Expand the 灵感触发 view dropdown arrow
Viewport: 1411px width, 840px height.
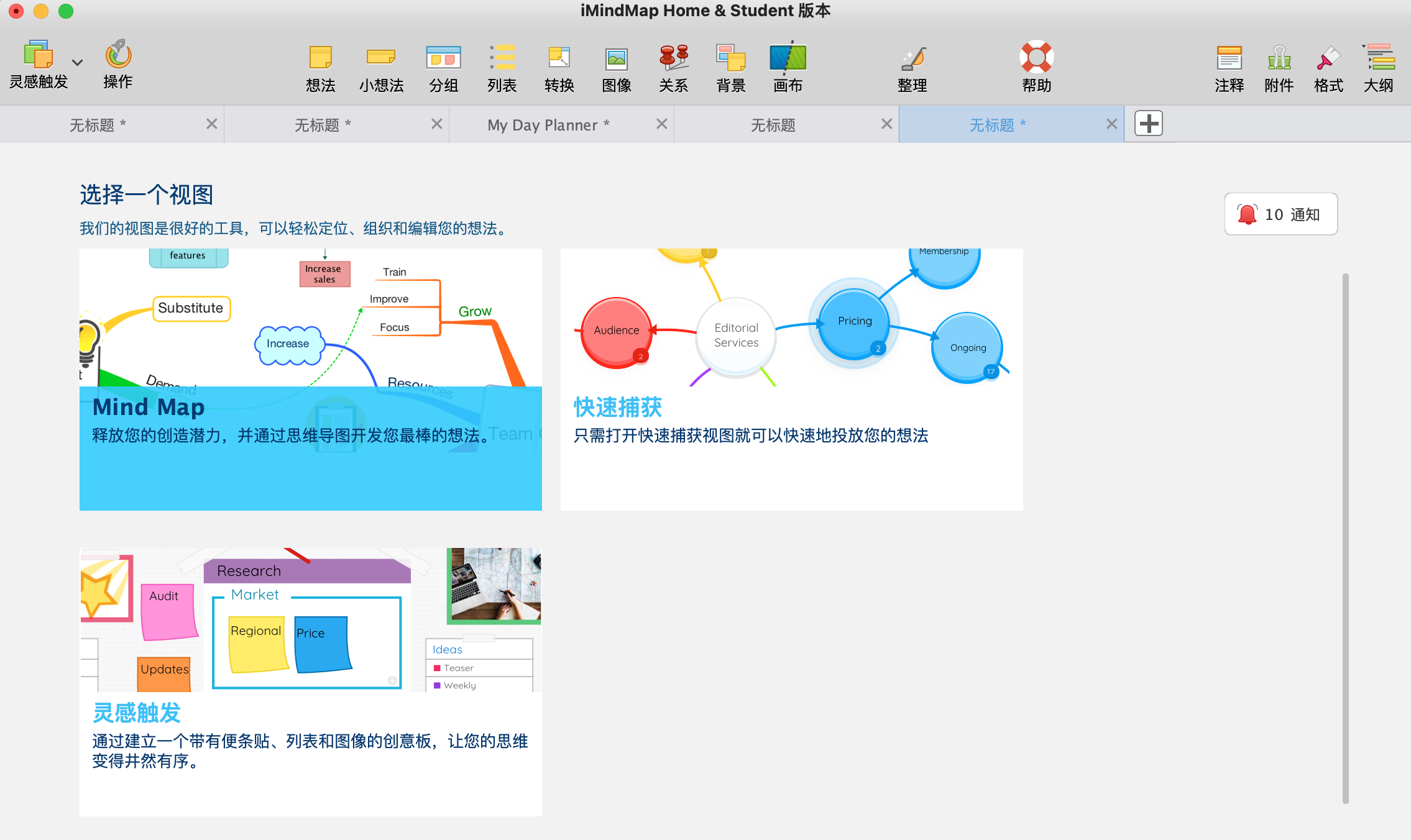pos(77,63)
